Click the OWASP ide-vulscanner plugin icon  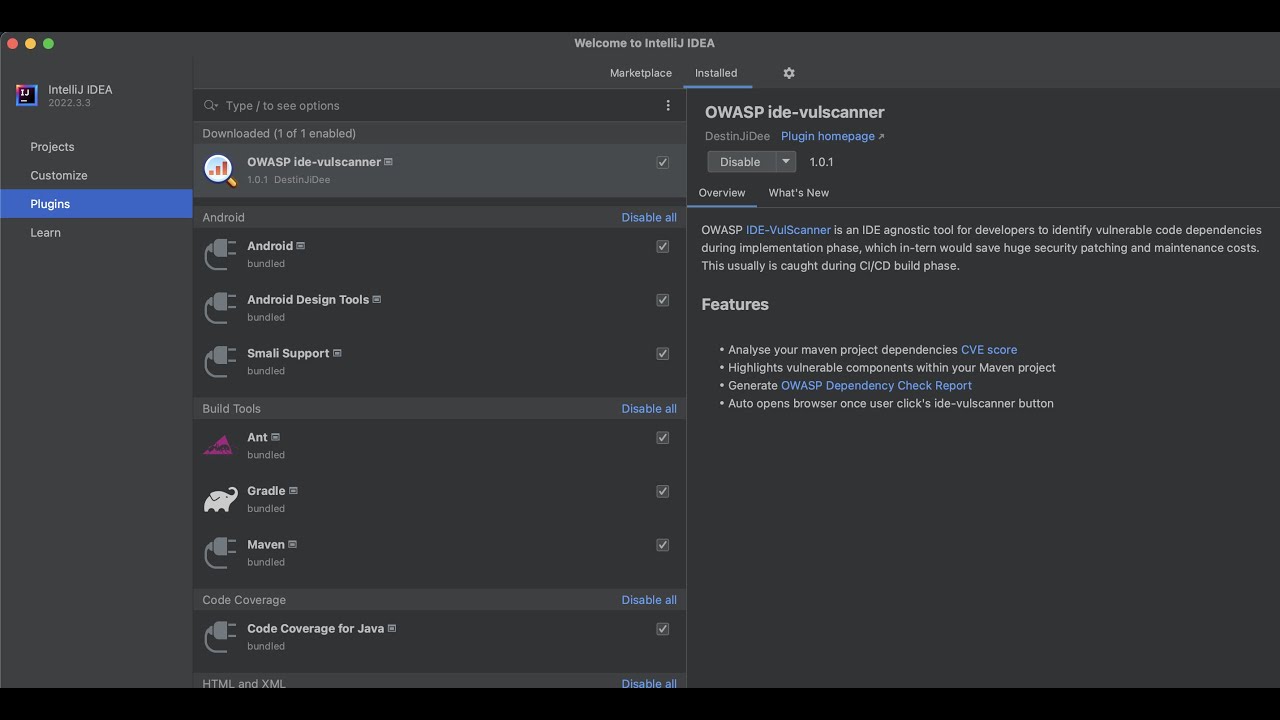220,170
